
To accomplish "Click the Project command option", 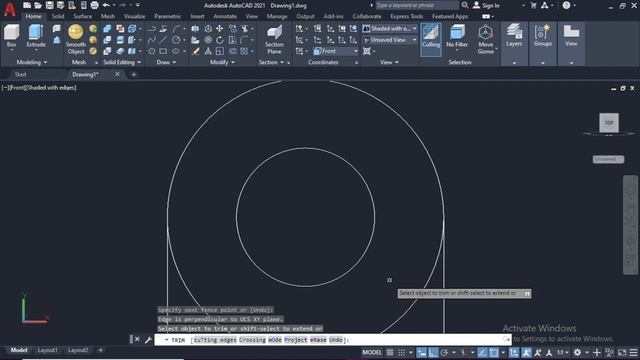I will click(x=296, y=340).
